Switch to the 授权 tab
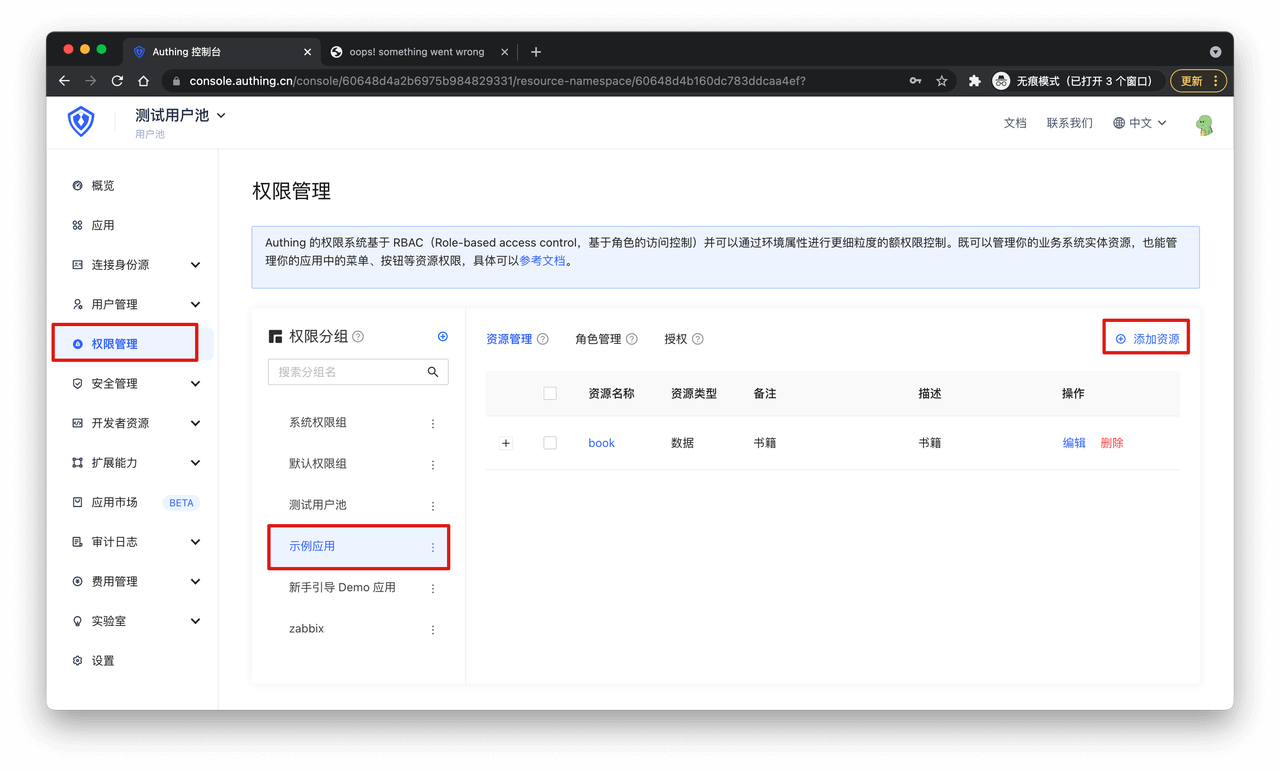 tap(676, 339)
